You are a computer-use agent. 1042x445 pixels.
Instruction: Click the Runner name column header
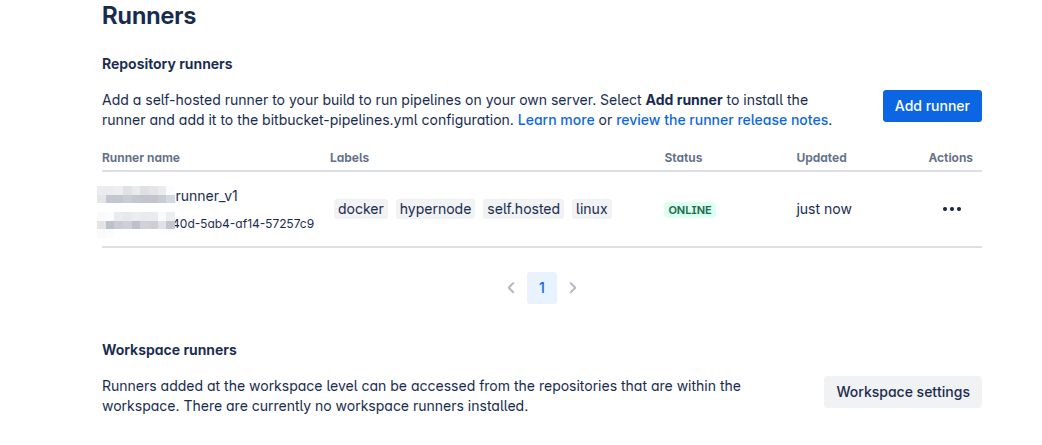141,157
